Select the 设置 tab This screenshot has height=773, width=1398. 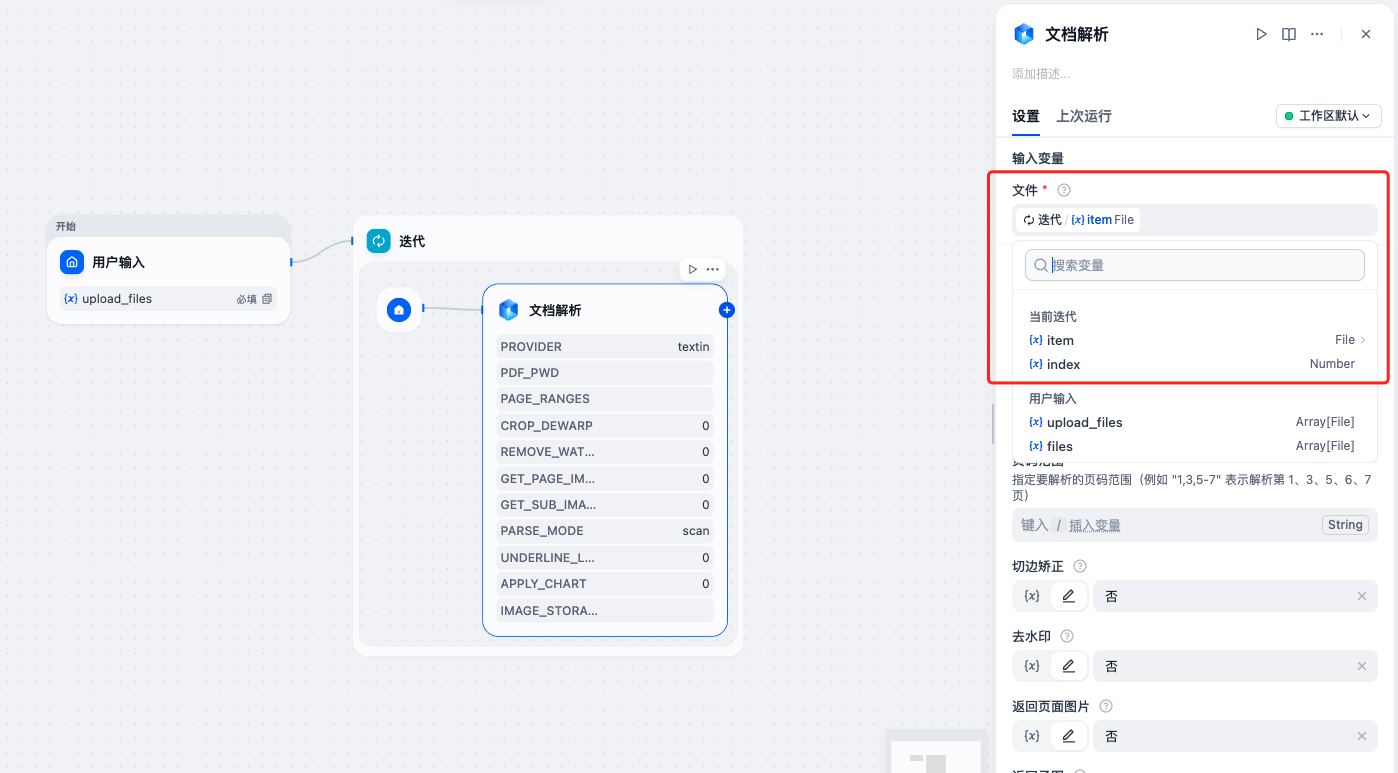pos(1025,116)
